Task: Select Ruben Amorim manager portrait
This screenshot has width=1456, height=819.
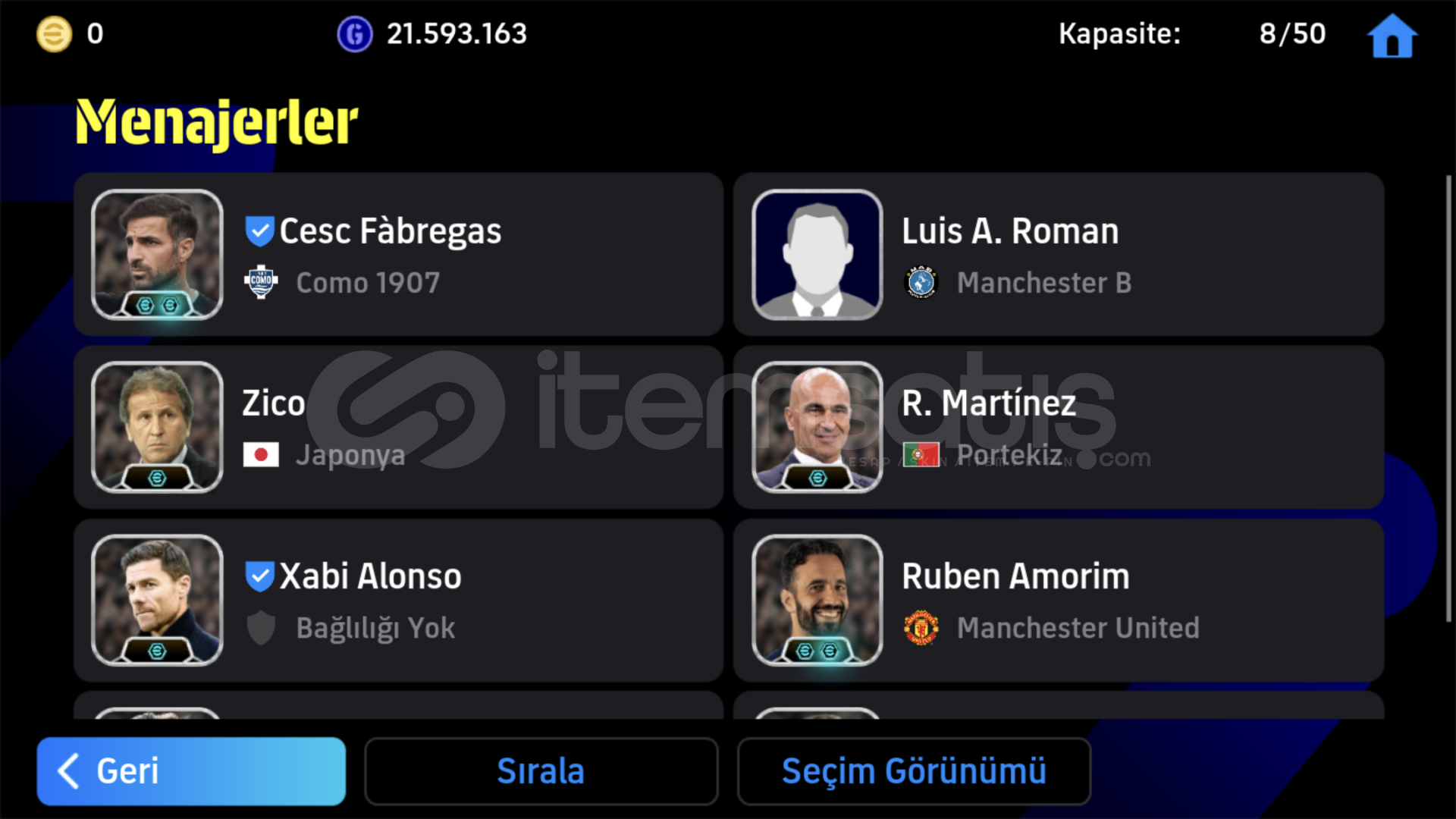Action: coord(817,600)
